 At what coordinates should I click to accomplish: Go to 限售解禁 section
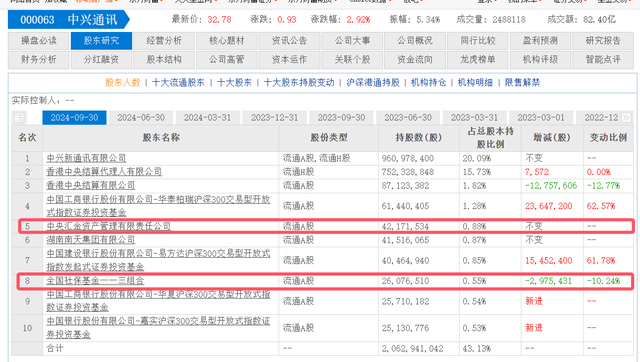[522, 82]
